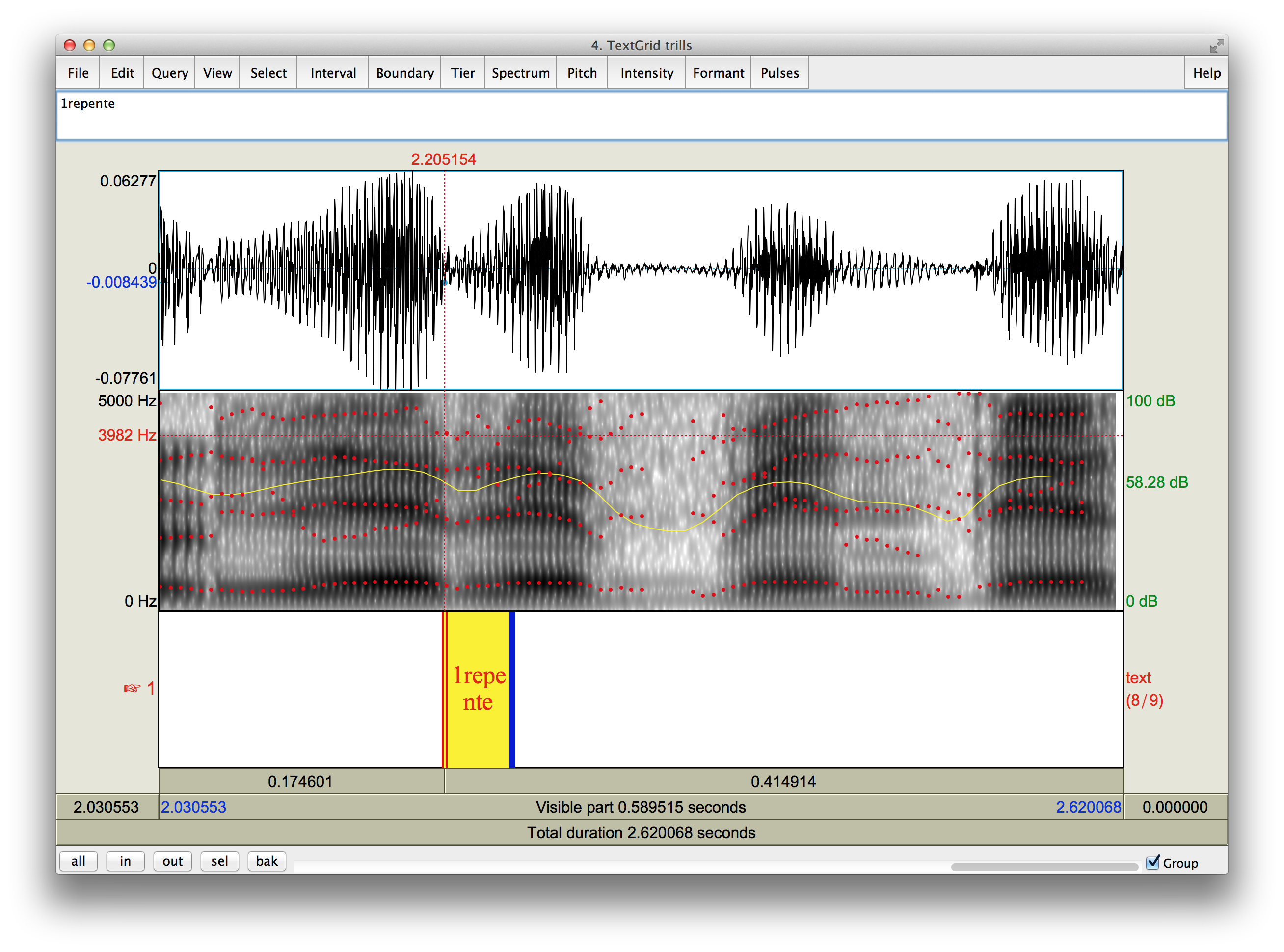
Task: Play the 0.414914 seconds segment bar
Action: point(783,781)
